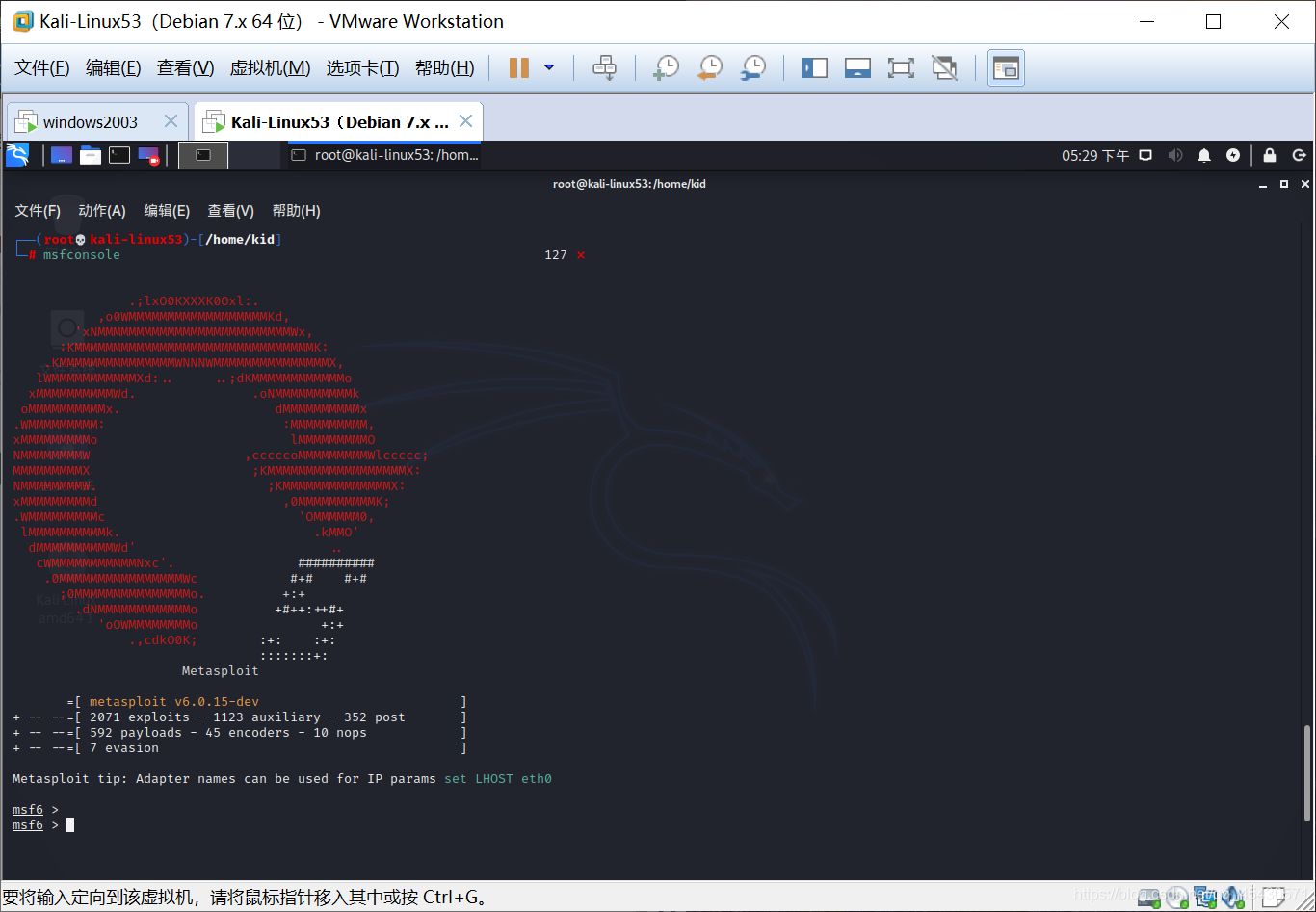Launch terminal emulator from Kali panel
The width and height of the screenshot is (1316, 912).
119,155
